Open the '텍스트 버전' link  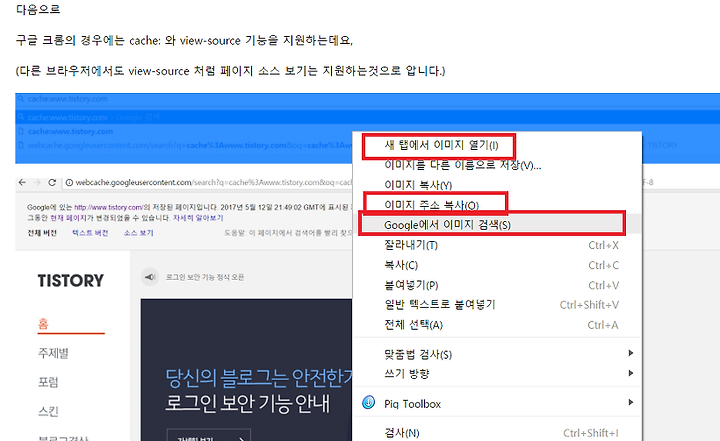pos(90,233)
